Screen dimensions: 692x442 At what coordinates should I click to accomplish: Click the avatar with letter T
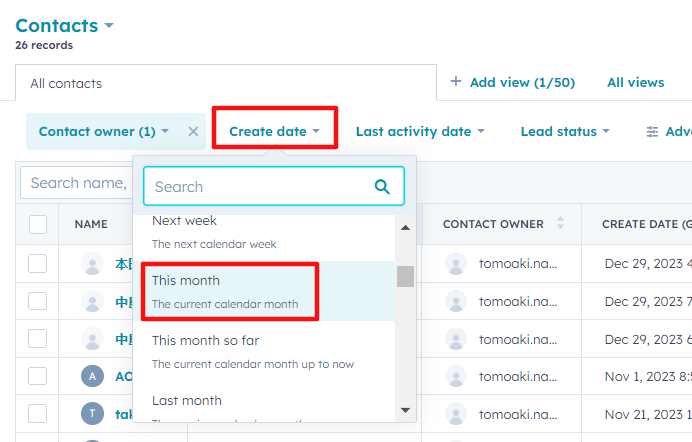point(92,413)
